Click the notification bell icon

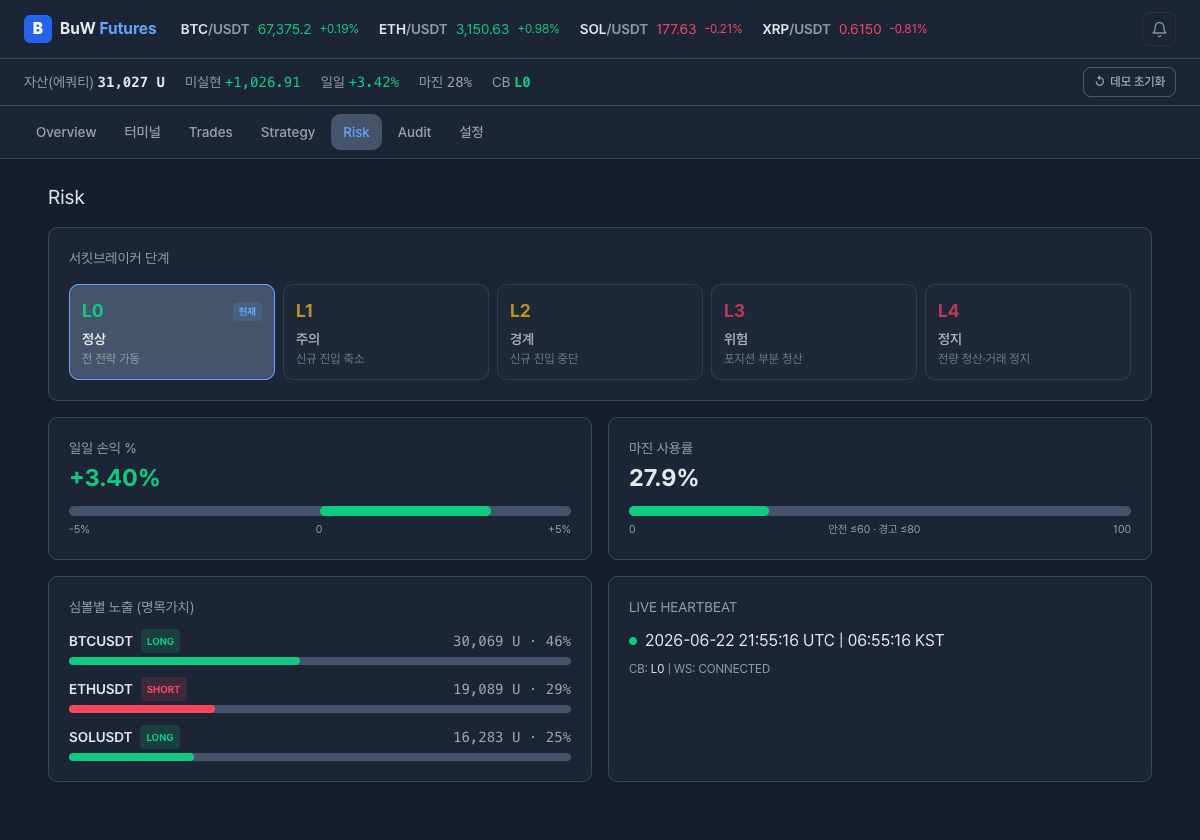(1159, 29)
